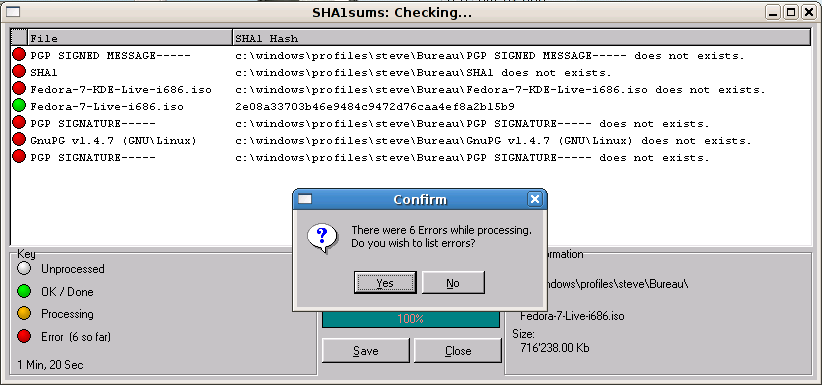Click the orange Processing key icon
Image resolution: width=822 pixels, height=385 pixels.
pyautogui.click(x=24, y=314)
